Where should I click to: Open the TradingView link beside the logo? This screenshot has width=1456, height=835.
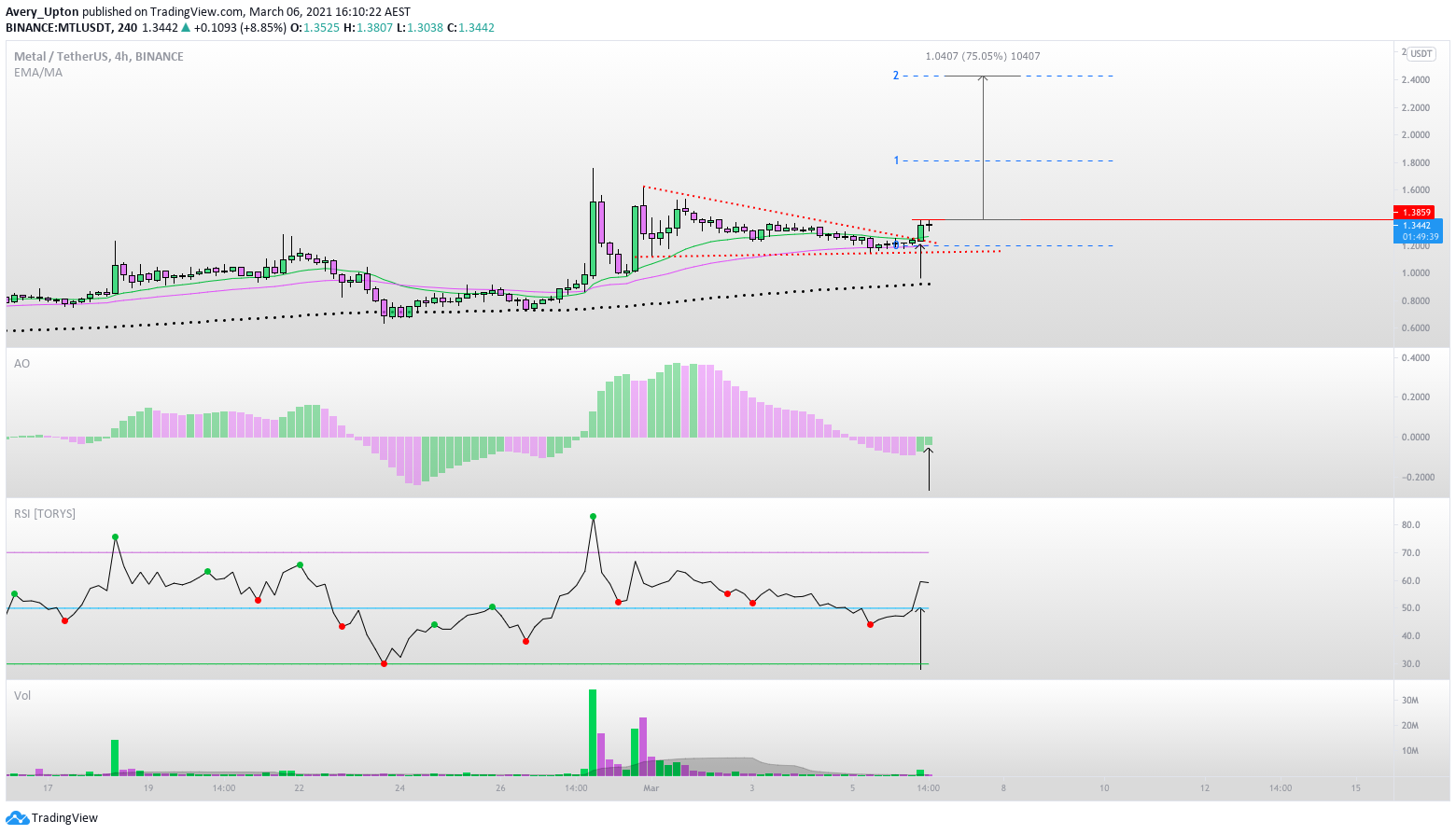point(64,818)
